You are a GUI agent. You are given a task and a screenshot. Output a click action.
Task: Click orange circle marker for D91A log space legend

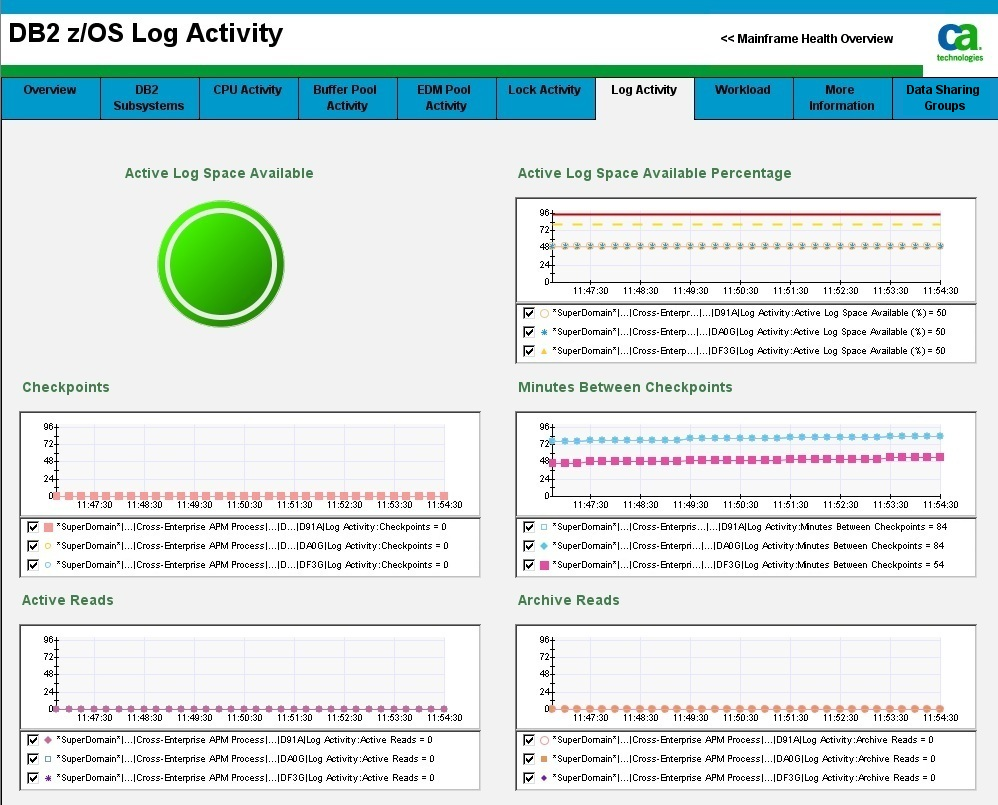click(x=544, y=313)
